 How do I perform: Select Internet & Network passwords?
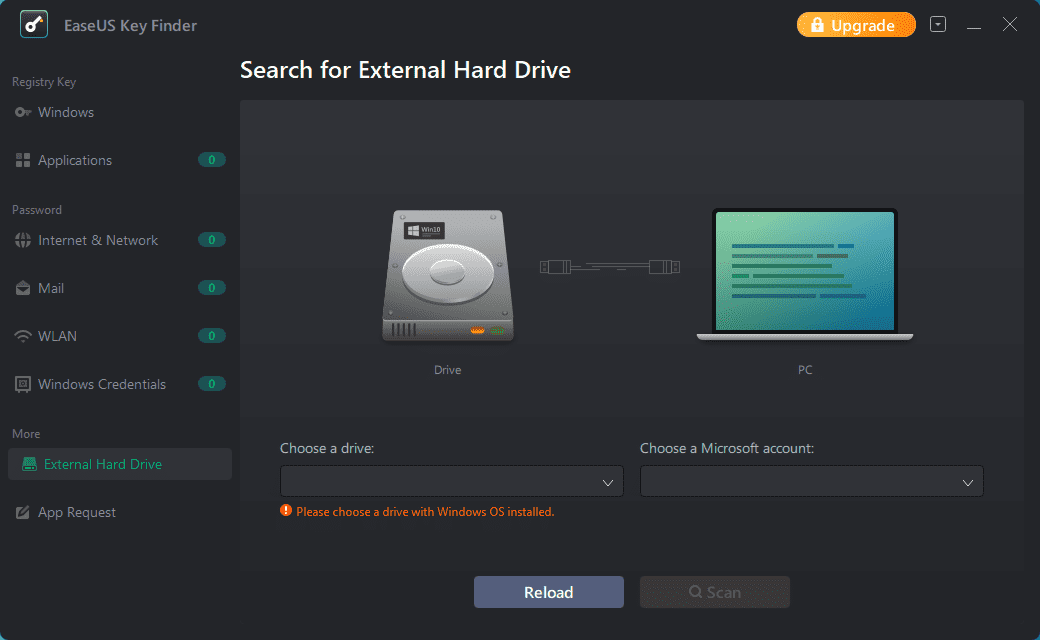click(x=119, y=240)
